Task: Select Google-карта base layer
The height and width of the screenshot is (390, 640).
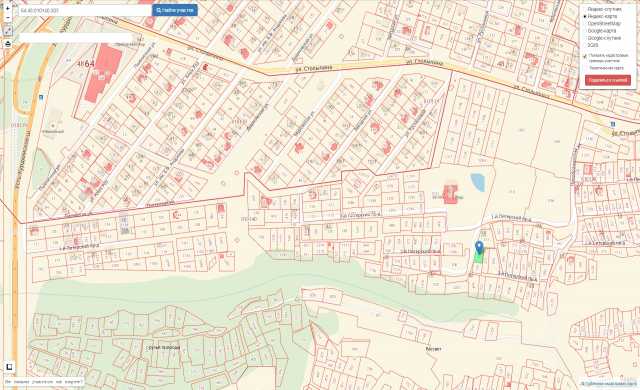Action: tap(601, 31)
